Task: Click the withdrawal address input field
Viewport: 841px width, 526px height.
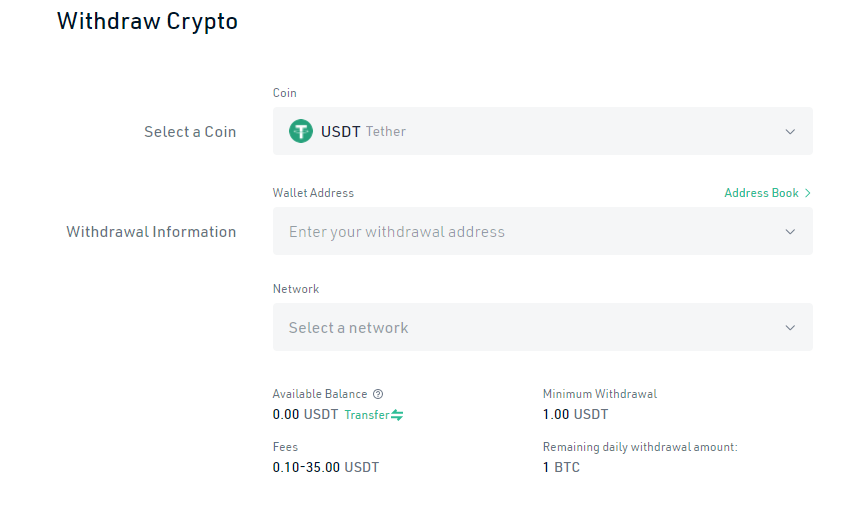Action: click(520, 232)
